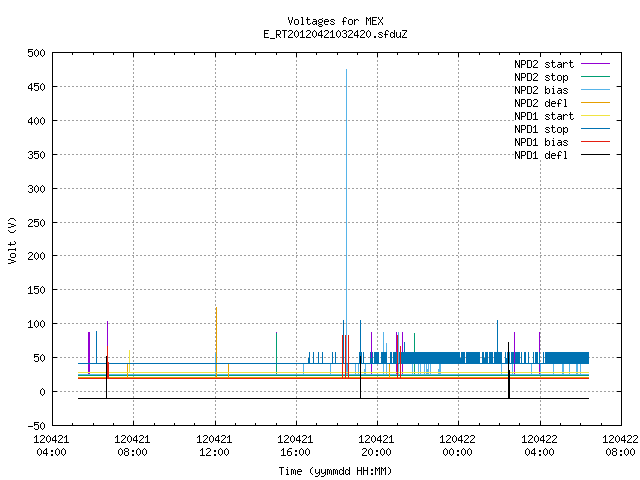Viewport: 640px width, 480px height.
Task: Click the 120422 00:00 time axis label
Action: (x=457, y=446)
